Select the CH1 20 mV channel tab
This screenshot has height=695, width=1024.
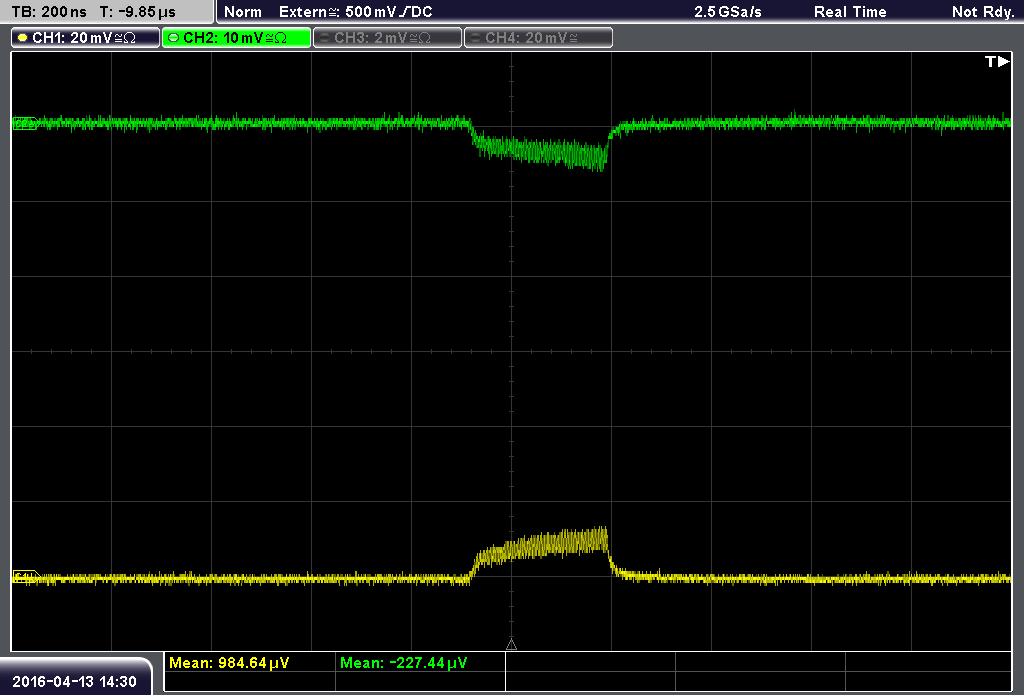86,38
